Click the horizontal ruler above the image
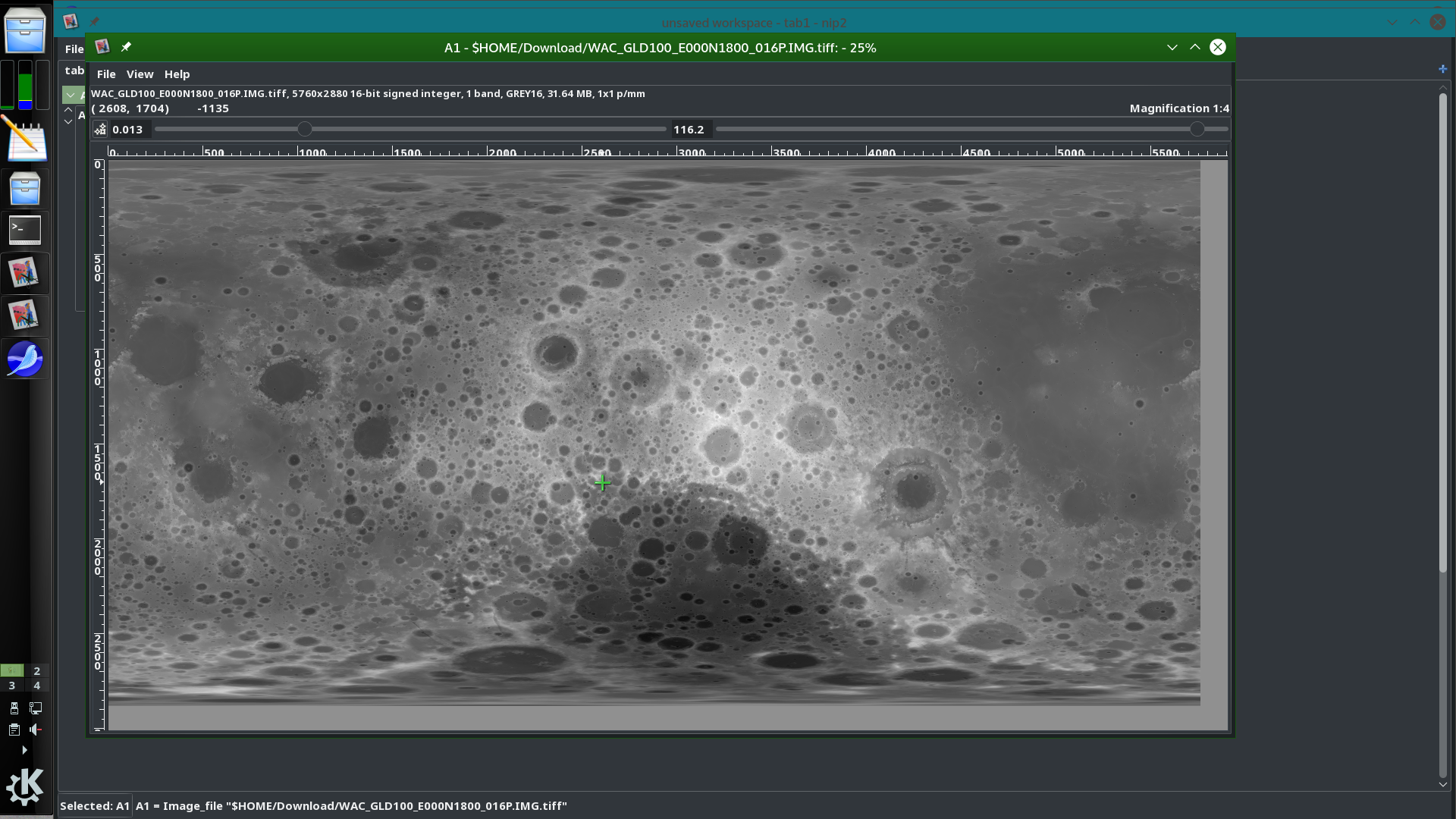The width and height of the screenshot is (1456, 819). coord(667,152)
